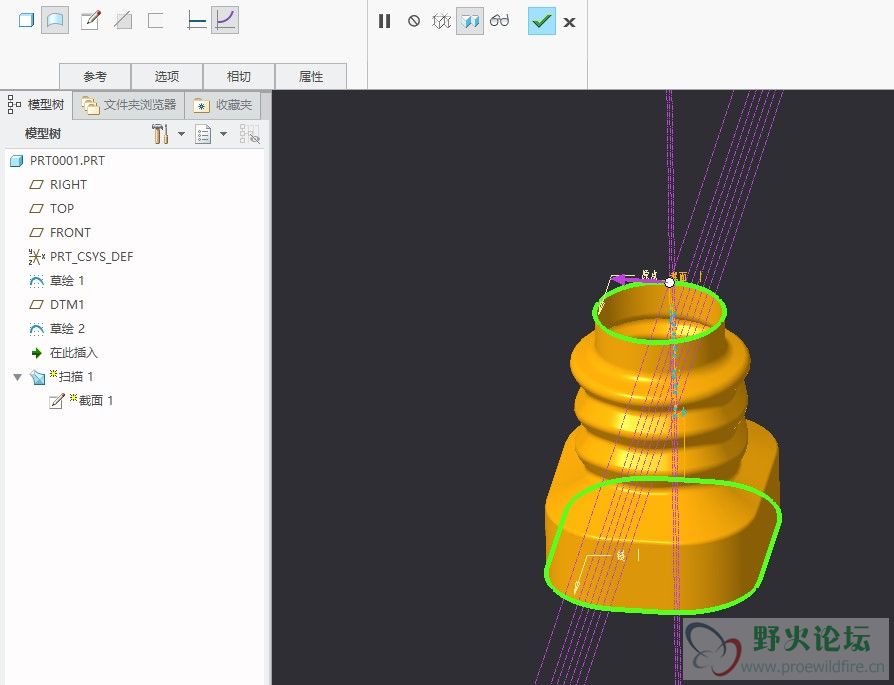The width and height of the screenshot is (894, 685).
Task: Cancel the sweep feature with the X
Action: click(x=569, y=22)
